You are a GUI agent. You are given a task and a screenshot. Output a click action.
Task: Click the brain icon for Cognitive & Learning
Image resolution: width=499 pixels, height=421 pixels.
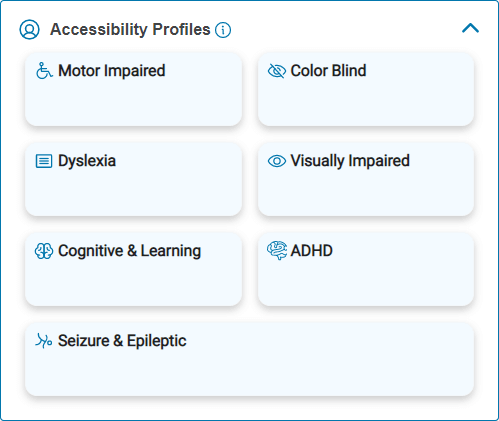(44, 251)
